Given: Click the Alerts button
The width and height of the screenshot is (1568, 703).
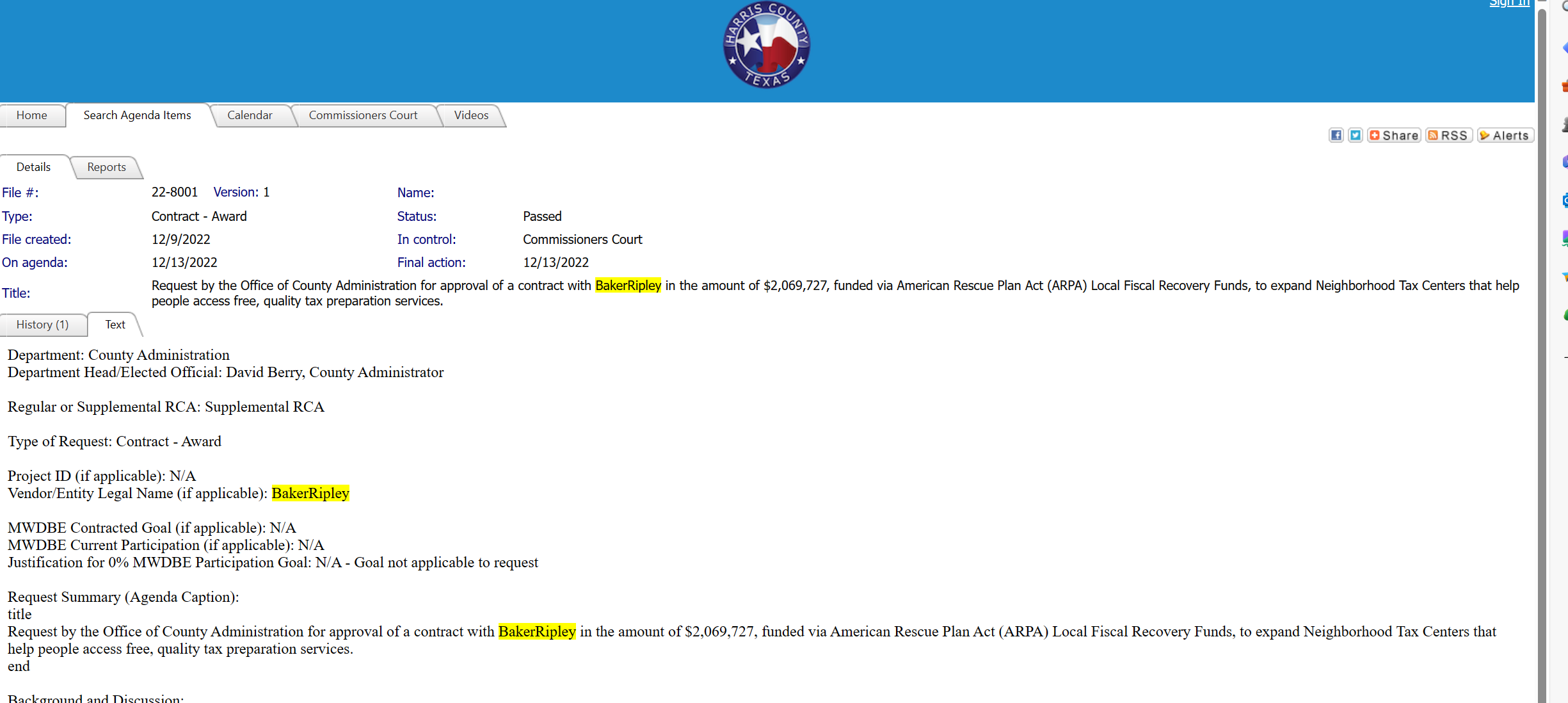Looking at the screenshot, I should click(1505, 135).
